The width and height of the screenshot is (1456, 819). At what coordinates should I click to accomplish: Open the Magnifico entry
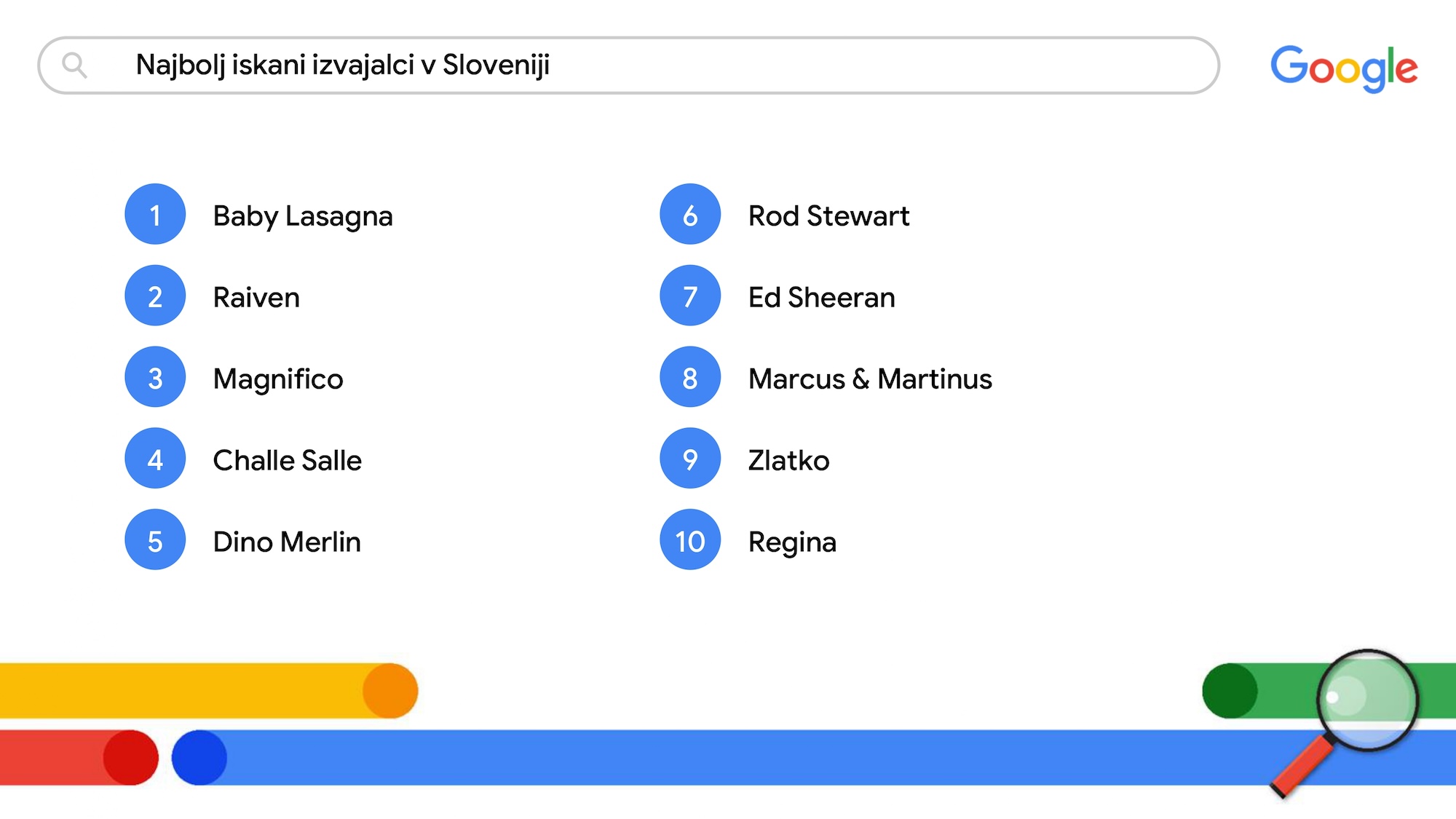pyautogui.click(x=278, y=379)
